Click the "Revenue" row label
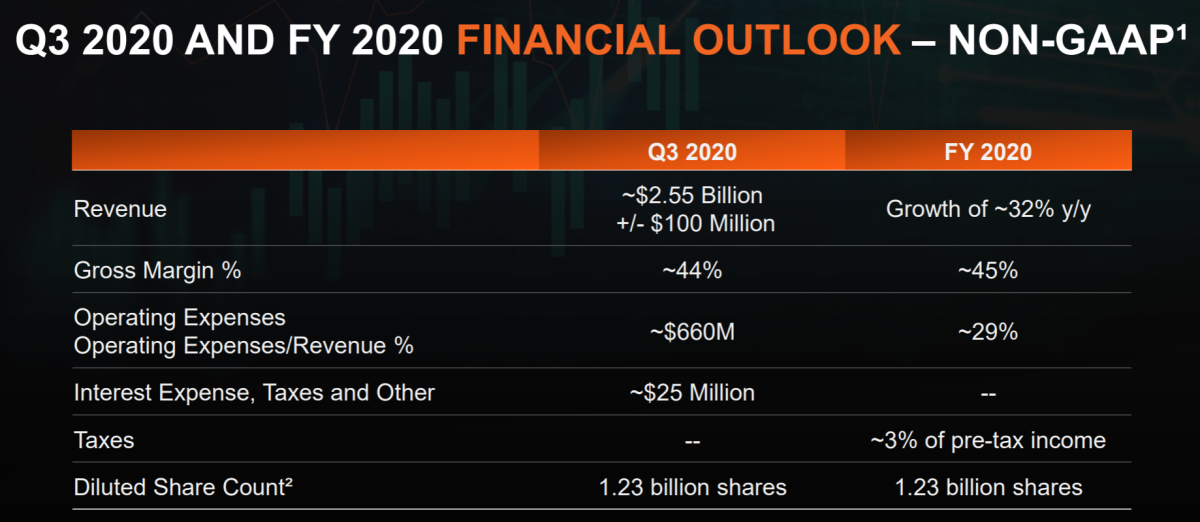This screenshot has width=1200, height=522. click(120, 209)
